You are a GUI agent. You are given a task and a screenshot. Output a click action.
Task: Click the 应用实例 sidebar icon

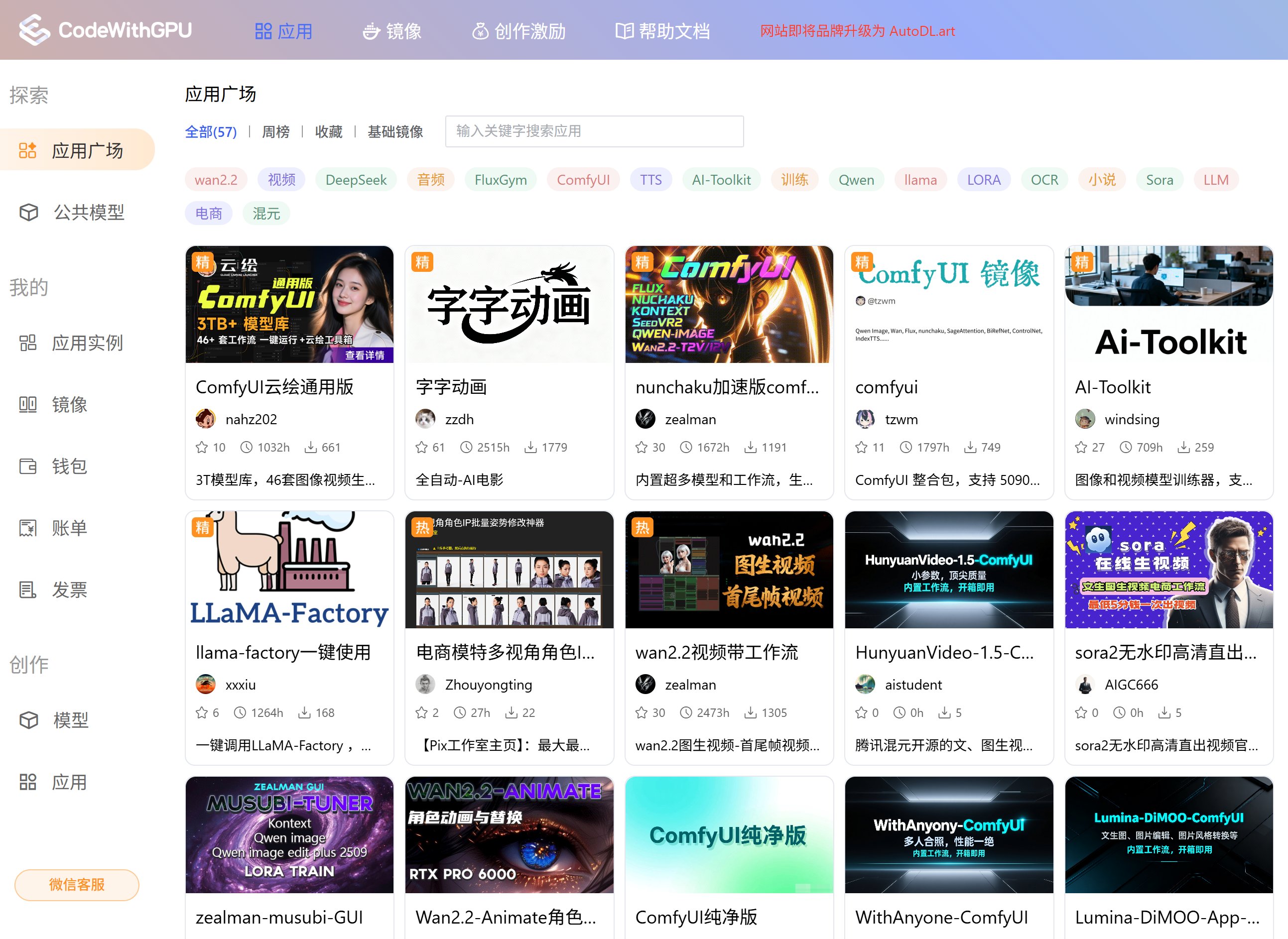28,343
